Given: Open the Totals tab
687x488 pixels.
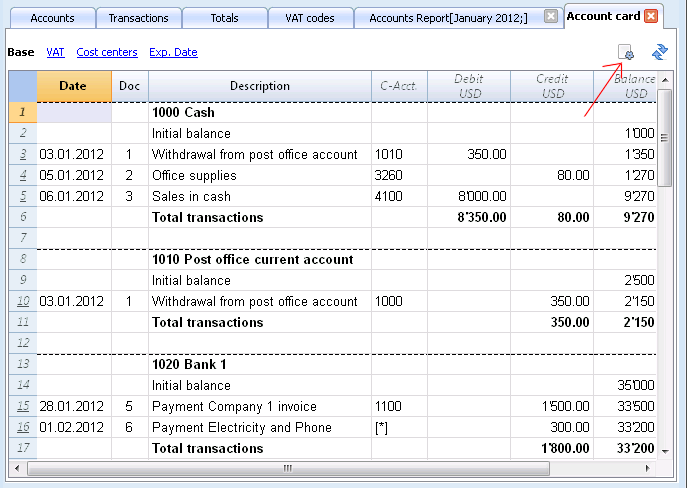Looking at the screenshot, I should tap(224, 18).
